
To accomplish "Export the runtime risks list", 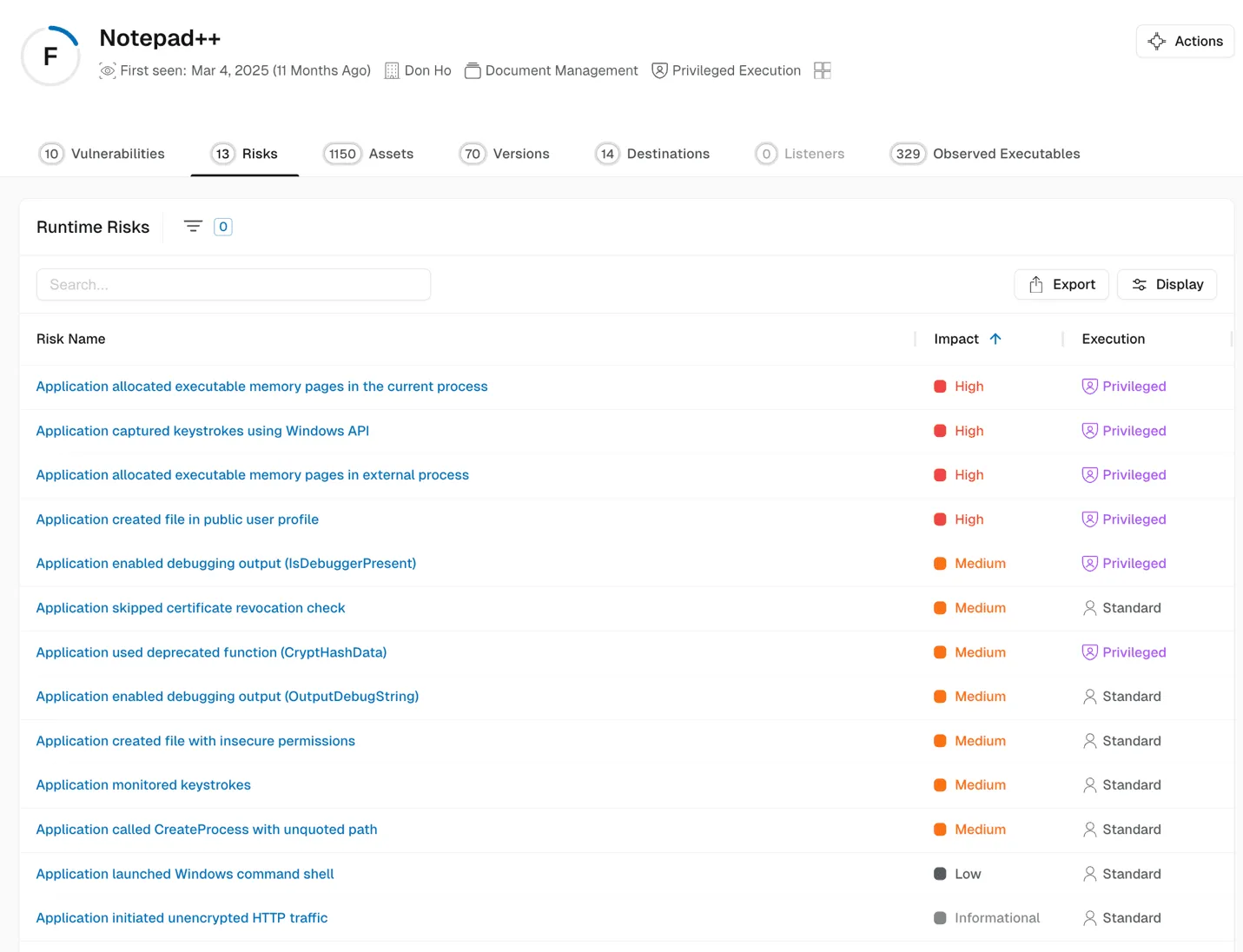I will pyautogui.click(x=1061, y=284).
